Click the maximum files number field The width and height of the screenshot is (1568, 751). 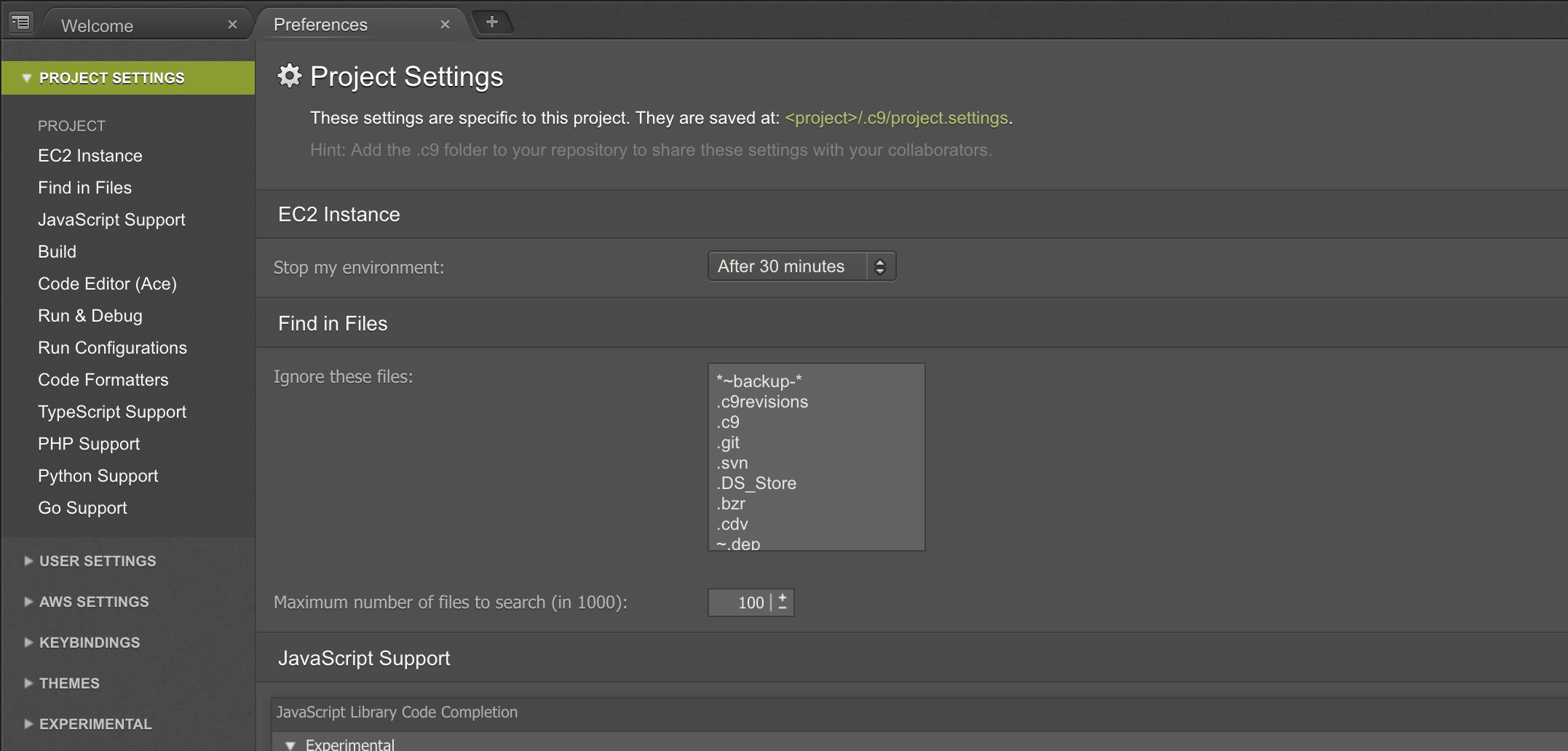coord(739,603)
